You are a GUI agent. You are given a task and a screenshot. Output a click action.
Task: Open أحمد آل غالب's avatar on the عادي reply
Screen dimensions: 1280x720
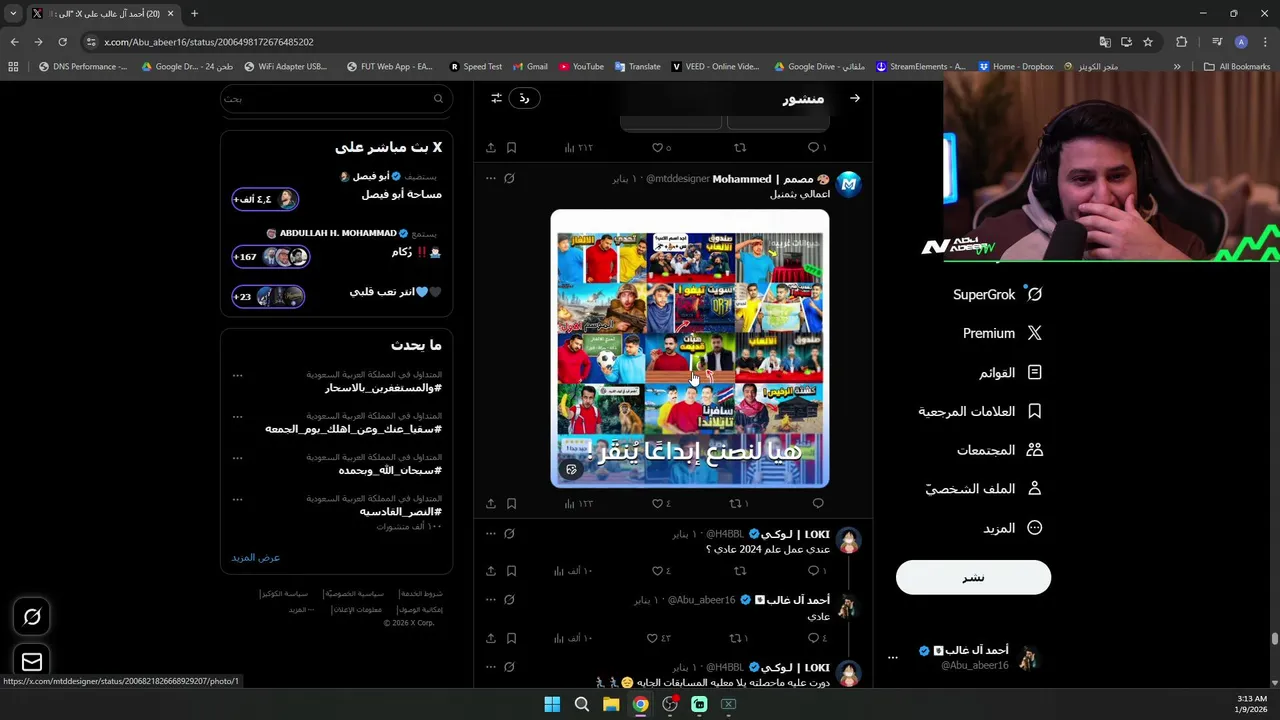point(849,606)
